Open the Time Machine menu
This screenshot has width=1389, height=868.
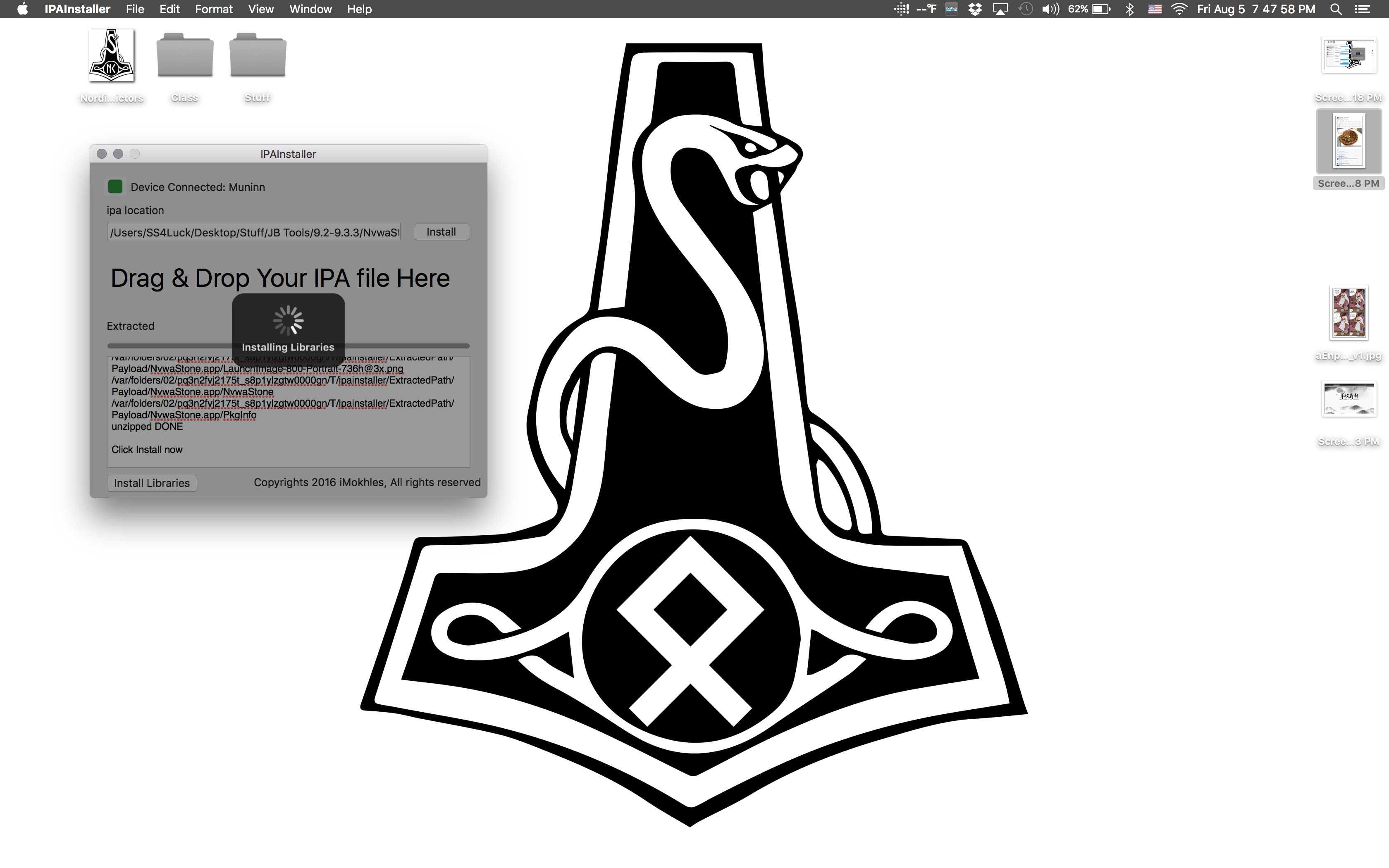[1026, 9]
